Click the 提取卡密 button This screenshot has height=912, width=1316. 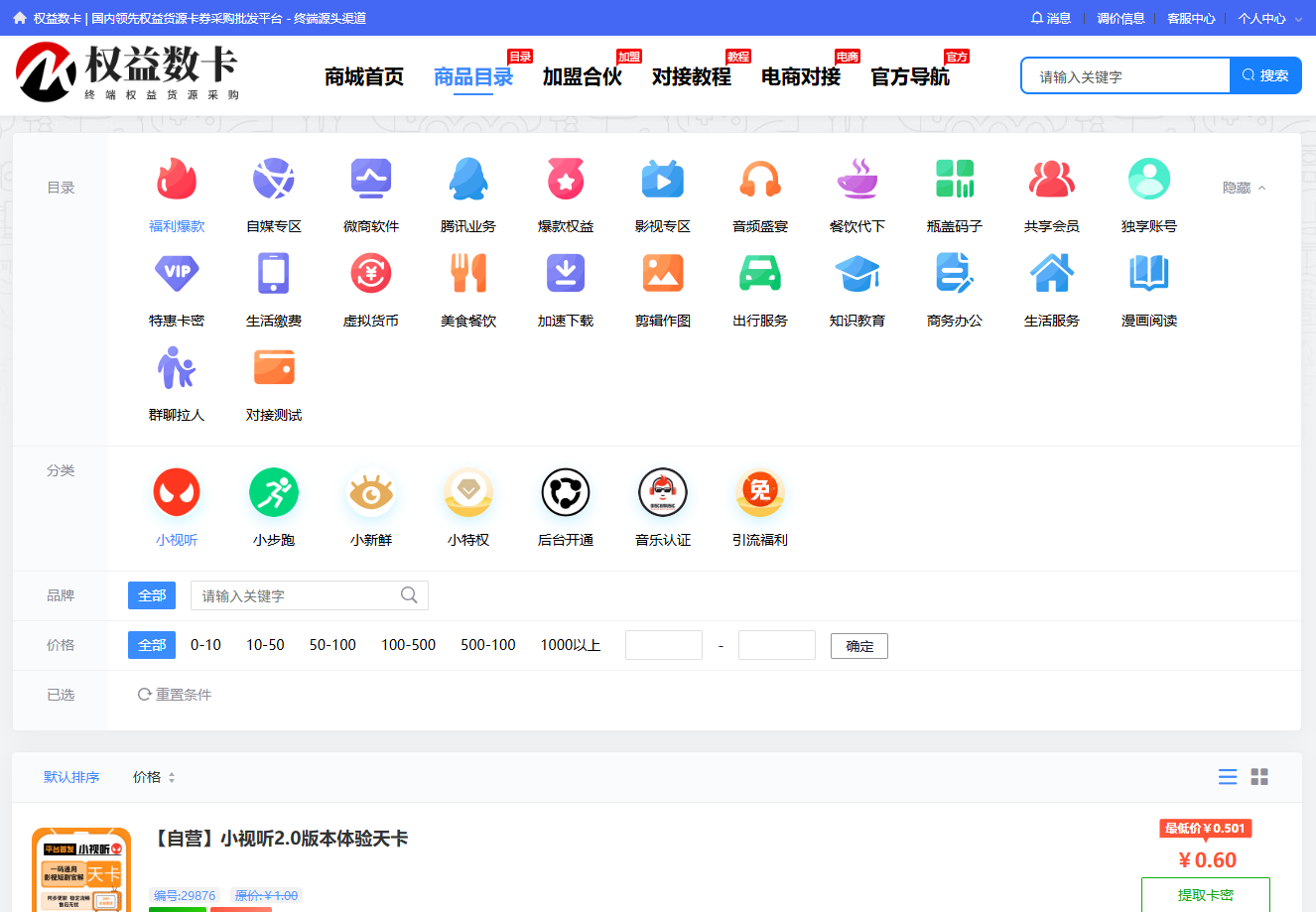[x=1206, y=894]
